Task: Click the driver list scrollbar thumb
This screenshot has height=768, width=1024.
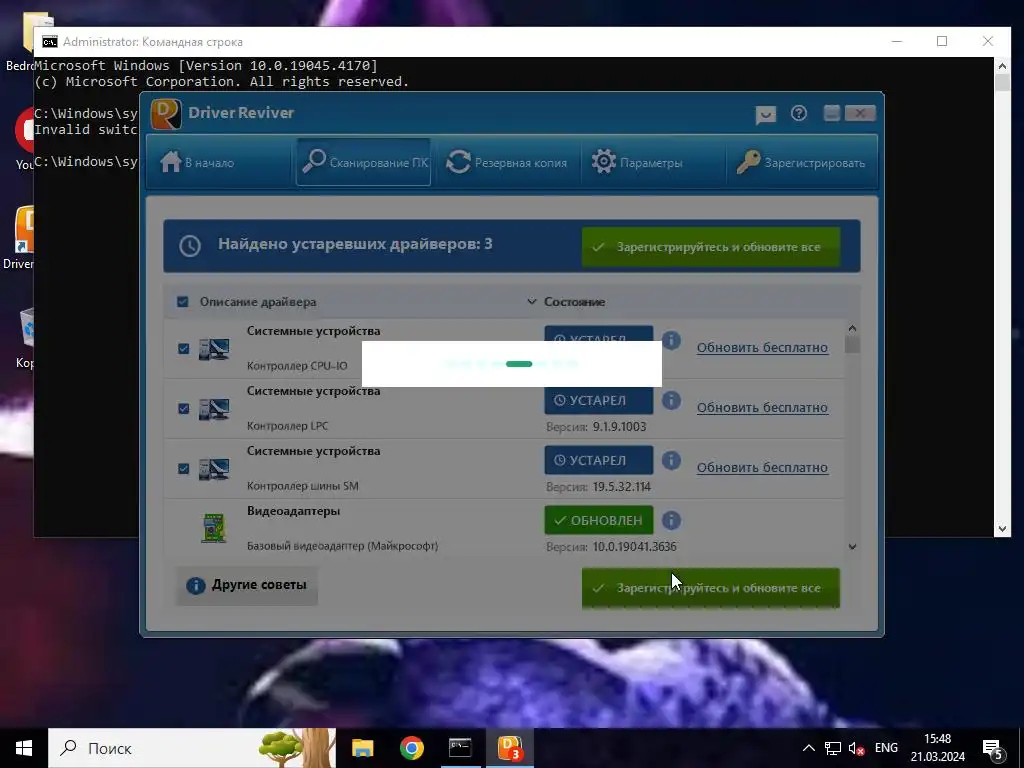Action: (x=852, y=344)
